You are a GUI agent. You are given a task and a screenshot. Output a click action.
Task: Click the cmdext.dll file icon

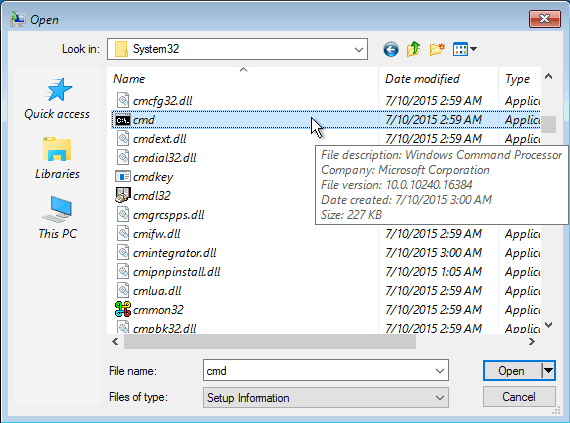tap(123, 139)
